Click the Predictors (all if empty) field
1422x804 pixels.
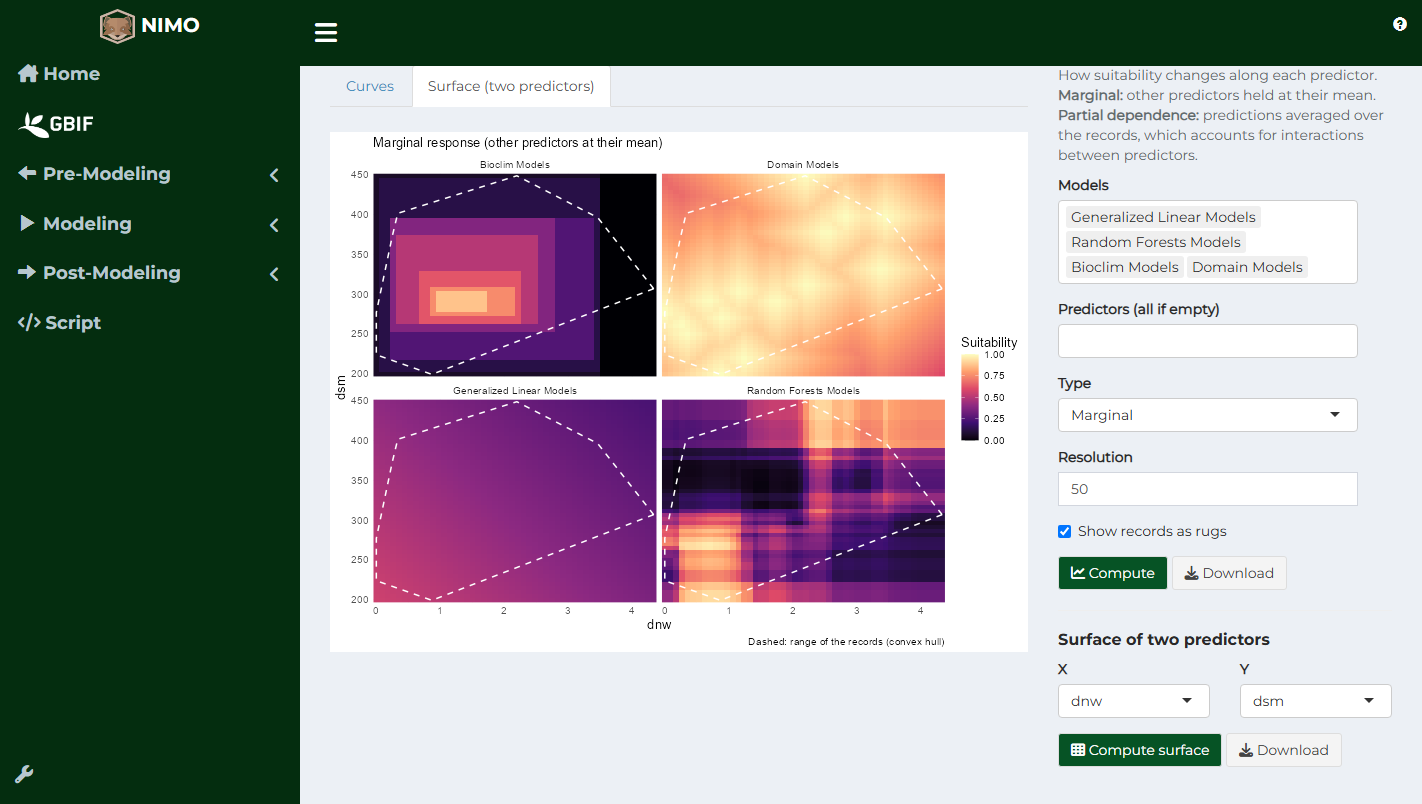1208,341
